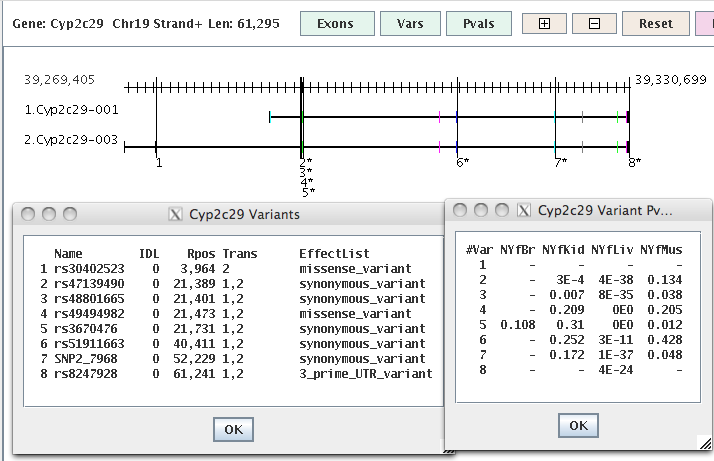The height and width of the screenshot is (461, 714).
Task: Select variant marker 8* at track end
Action: [x=634, y=161]
